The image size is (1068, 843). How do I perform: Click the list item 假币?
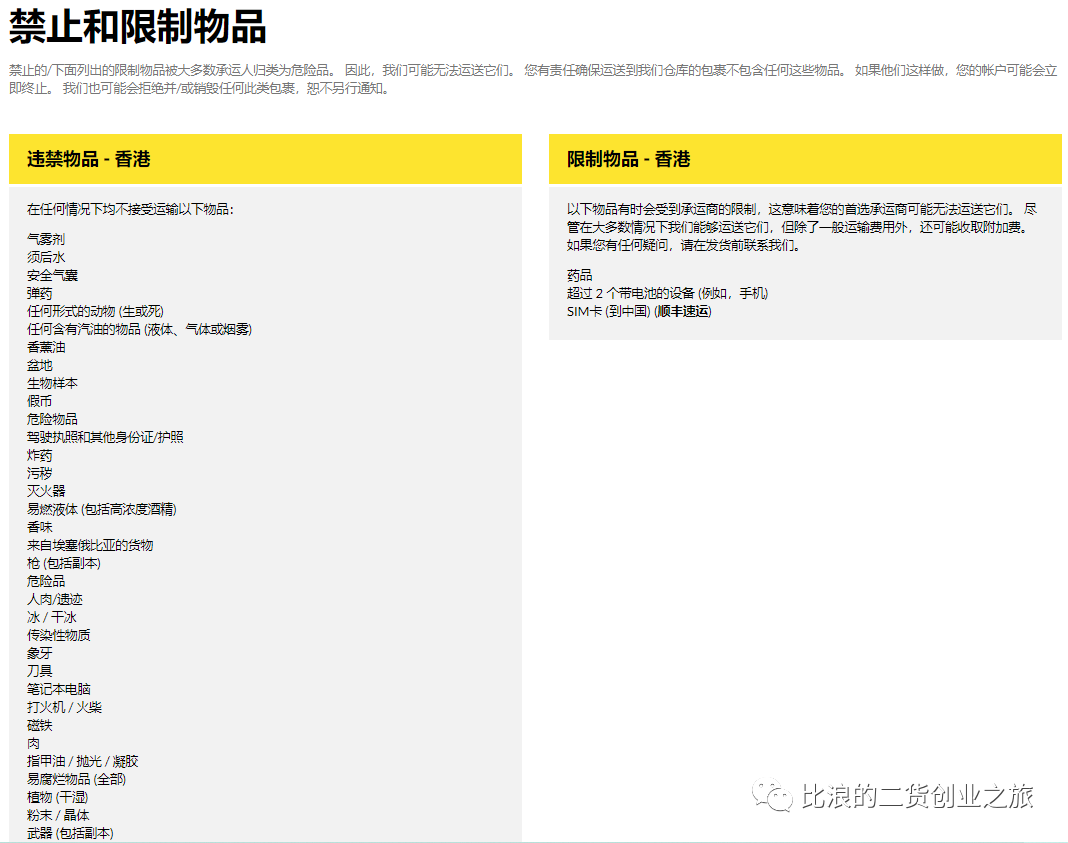tap(40, 401)
